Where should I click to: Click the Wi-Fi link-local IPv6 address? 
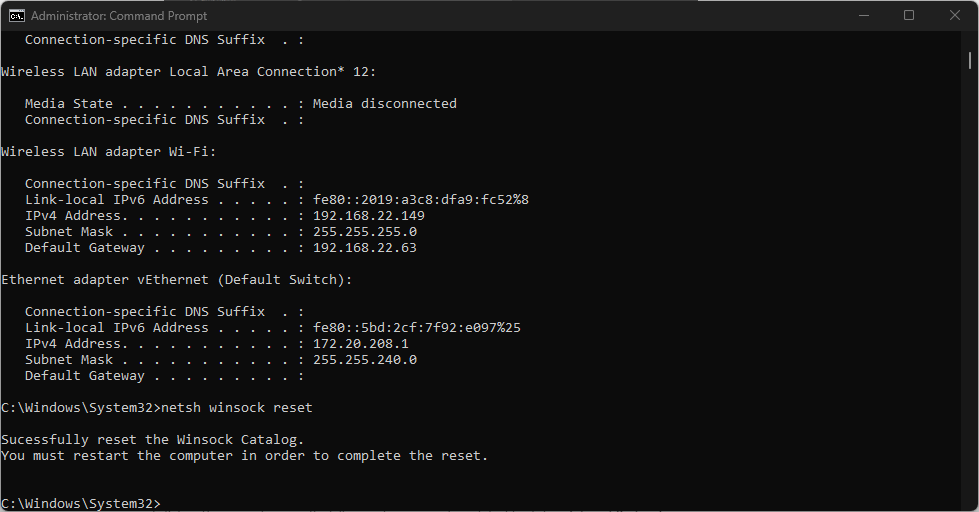[x=420, y=200]
